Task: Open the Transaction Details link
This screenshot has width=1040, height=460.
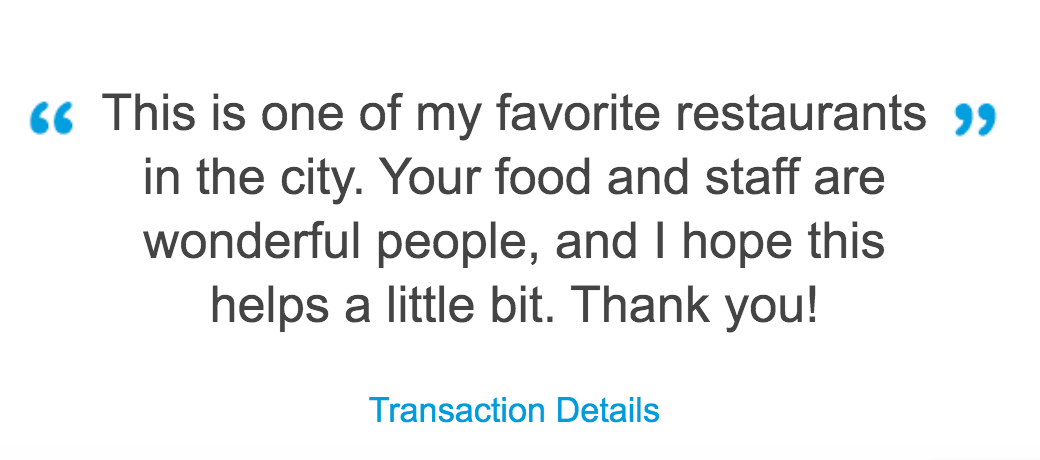Action: (x=514, y=410)
